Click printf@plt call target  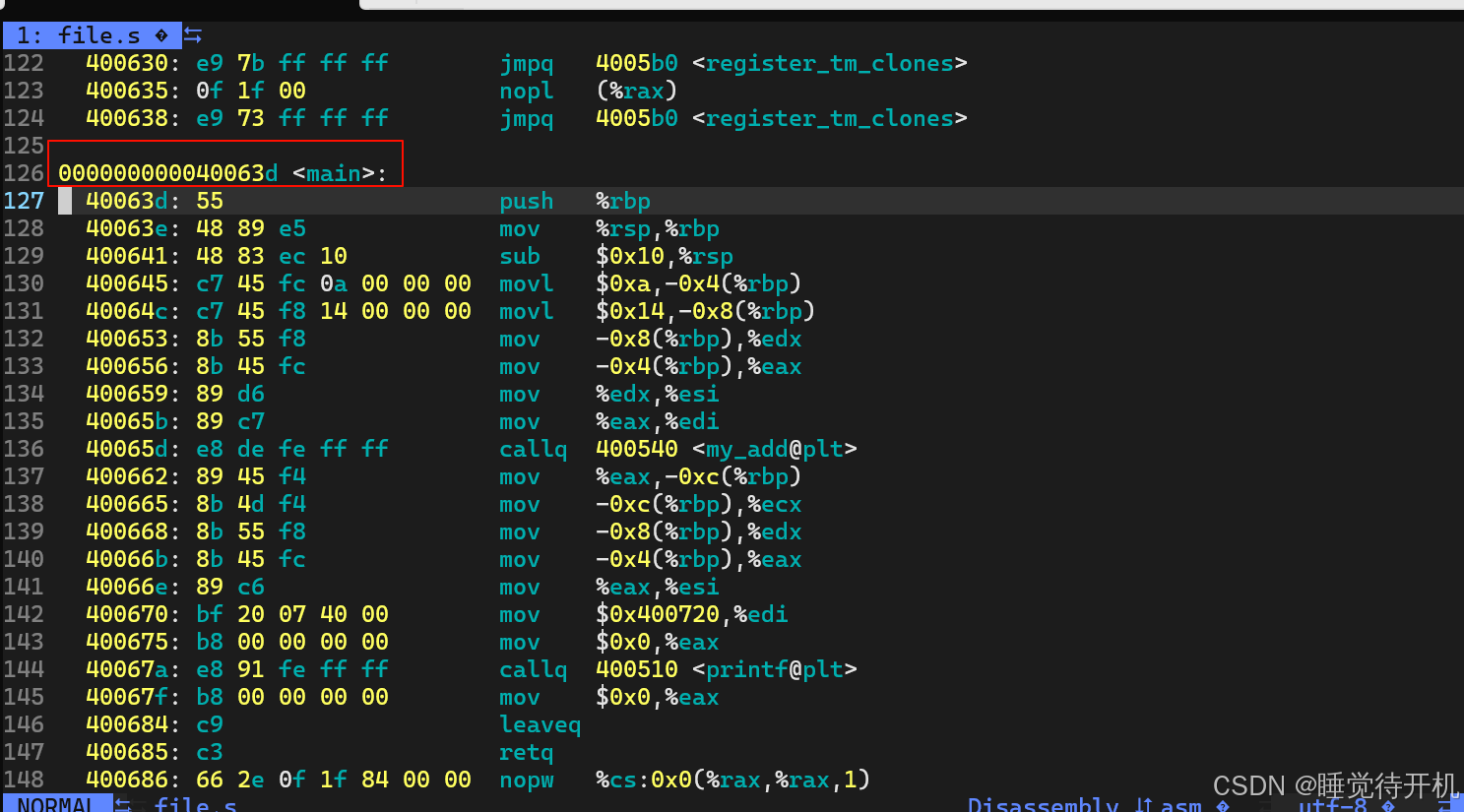tap(775, 669)
